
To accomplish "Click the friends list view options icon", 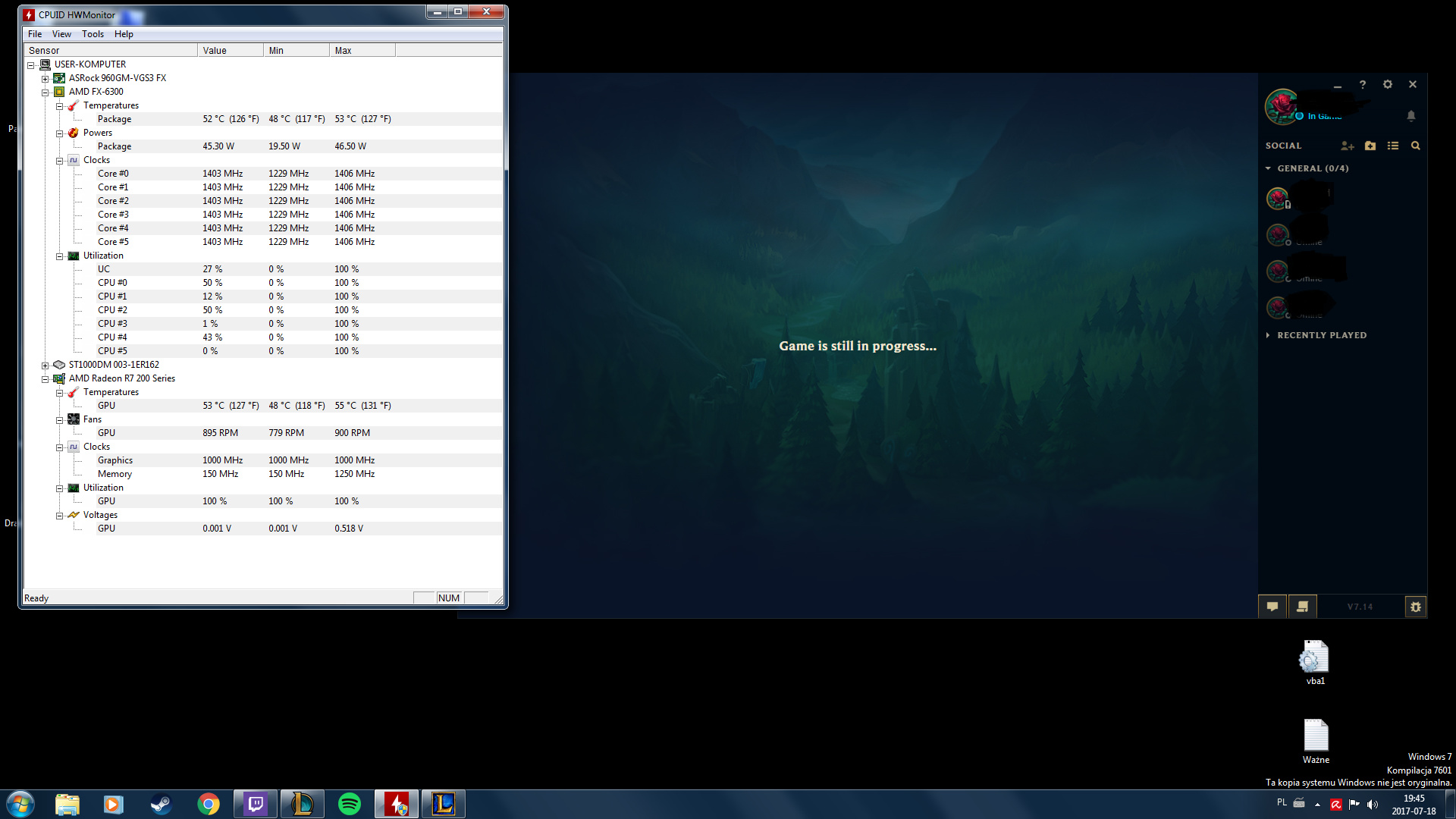I will [1393, 146].
